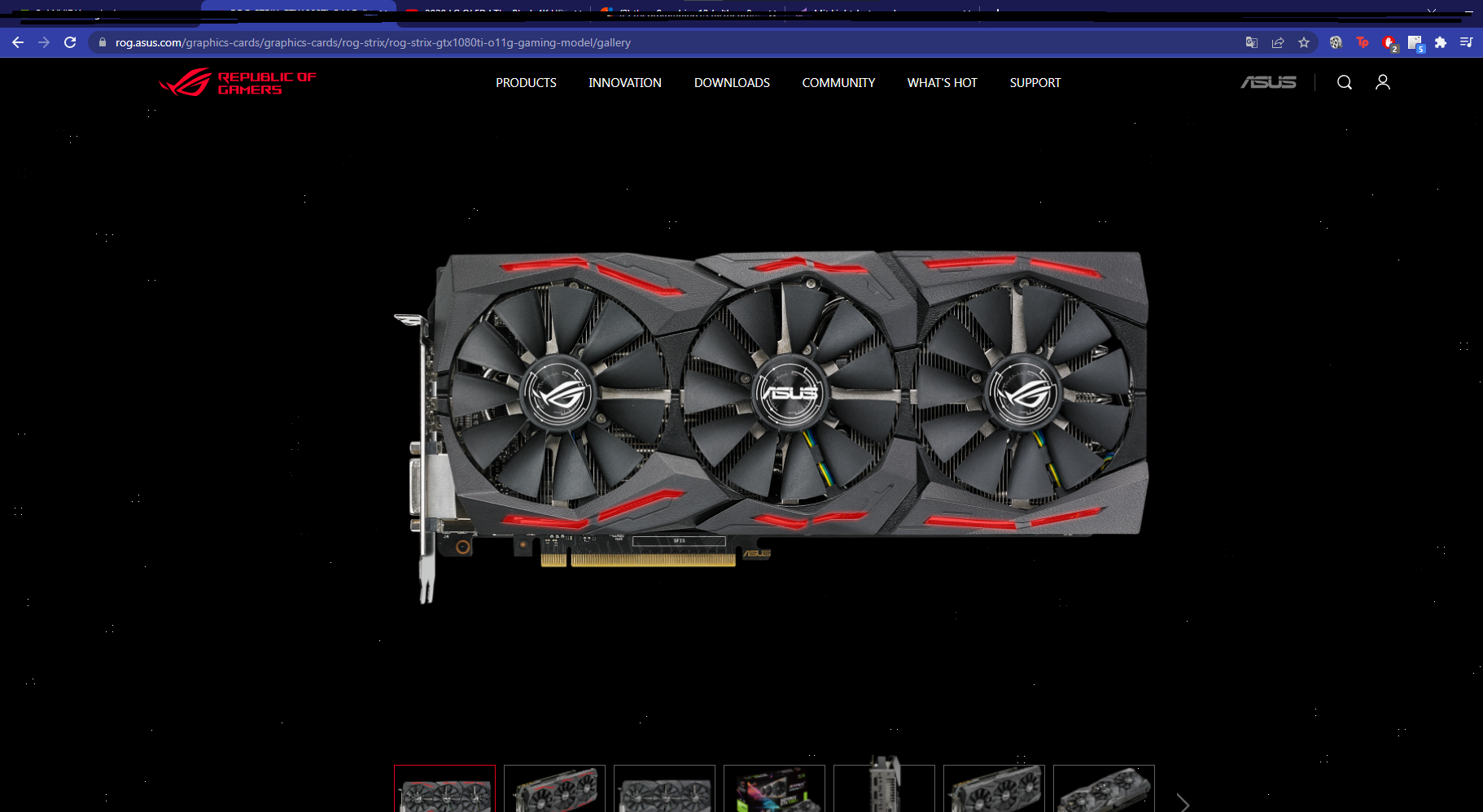Select the seventh top-down card thumbnail
The height and width of the screenshot is (812, 1483).
pyautogui.click(x=1104, y=788)
